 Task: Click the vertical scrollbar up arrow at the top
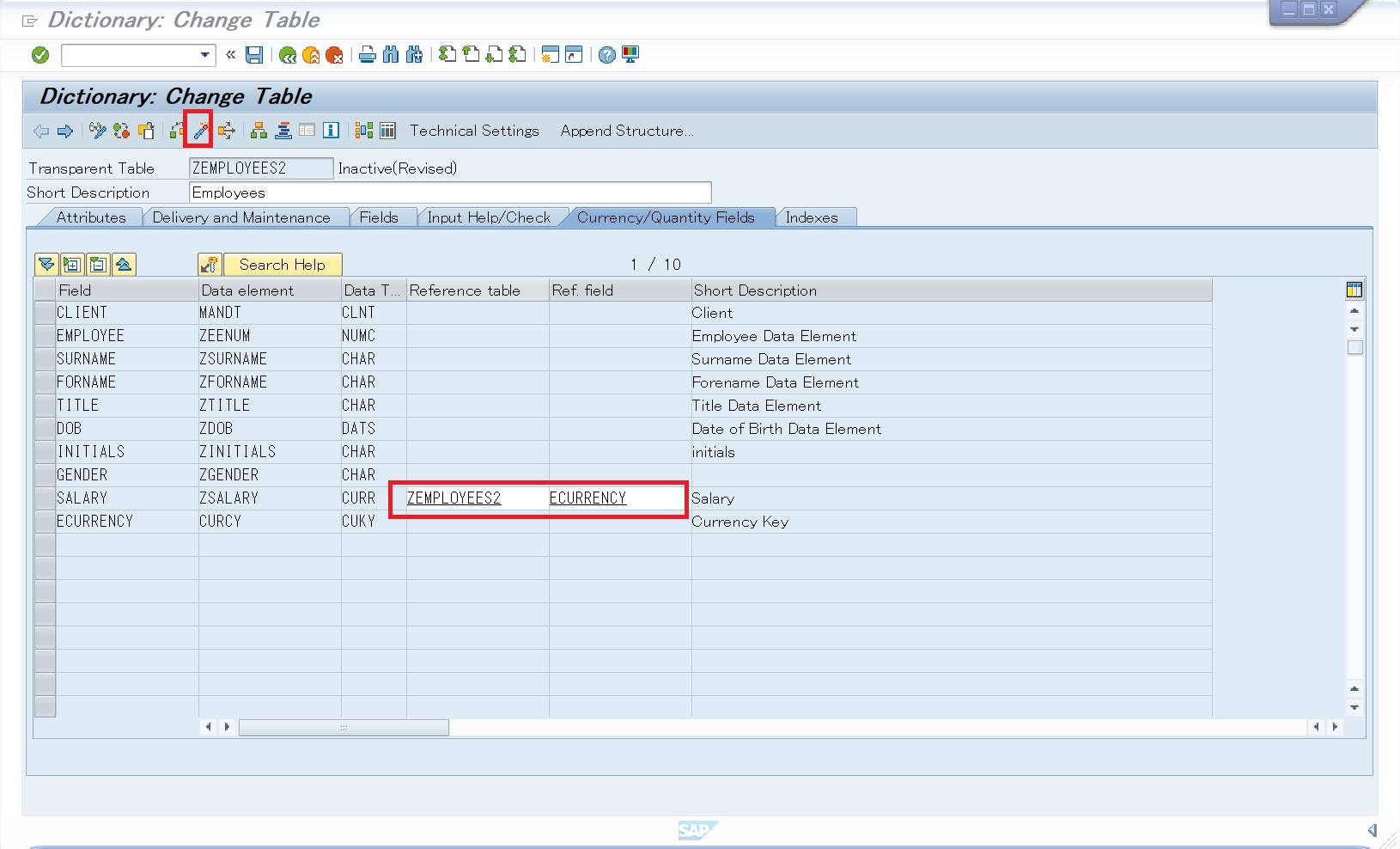pos(1354,311)
